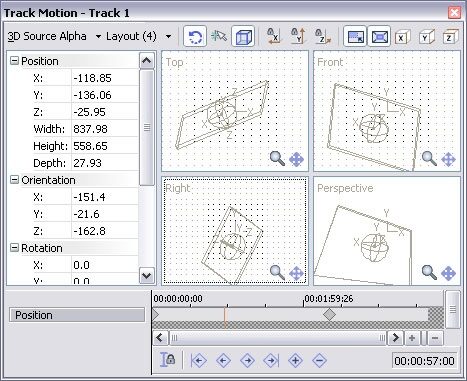Viewport: 467px width, 381px height.
Task: Close the Track Motion window
Action: 454,13
